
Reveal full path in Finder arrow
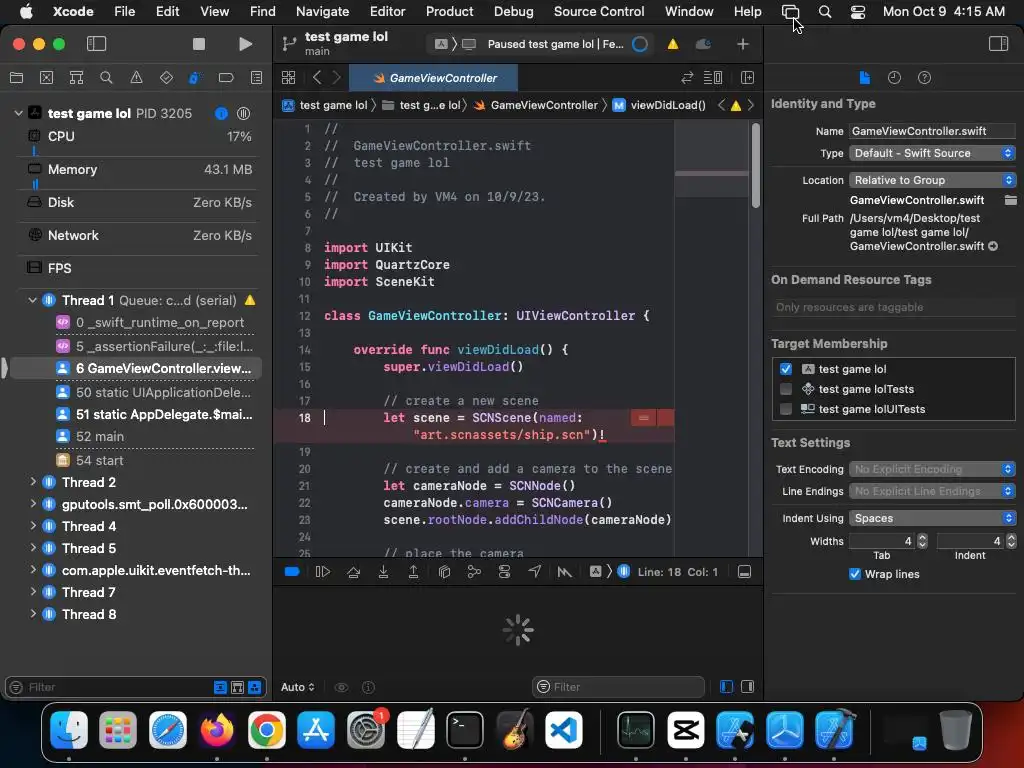click(x=993, y=246)
